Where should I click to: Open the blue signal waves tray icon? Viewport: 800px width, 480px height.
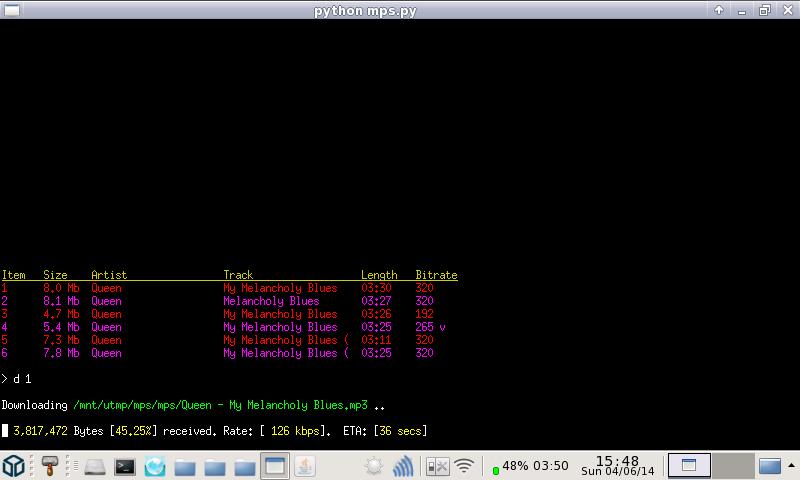(403, 466)
